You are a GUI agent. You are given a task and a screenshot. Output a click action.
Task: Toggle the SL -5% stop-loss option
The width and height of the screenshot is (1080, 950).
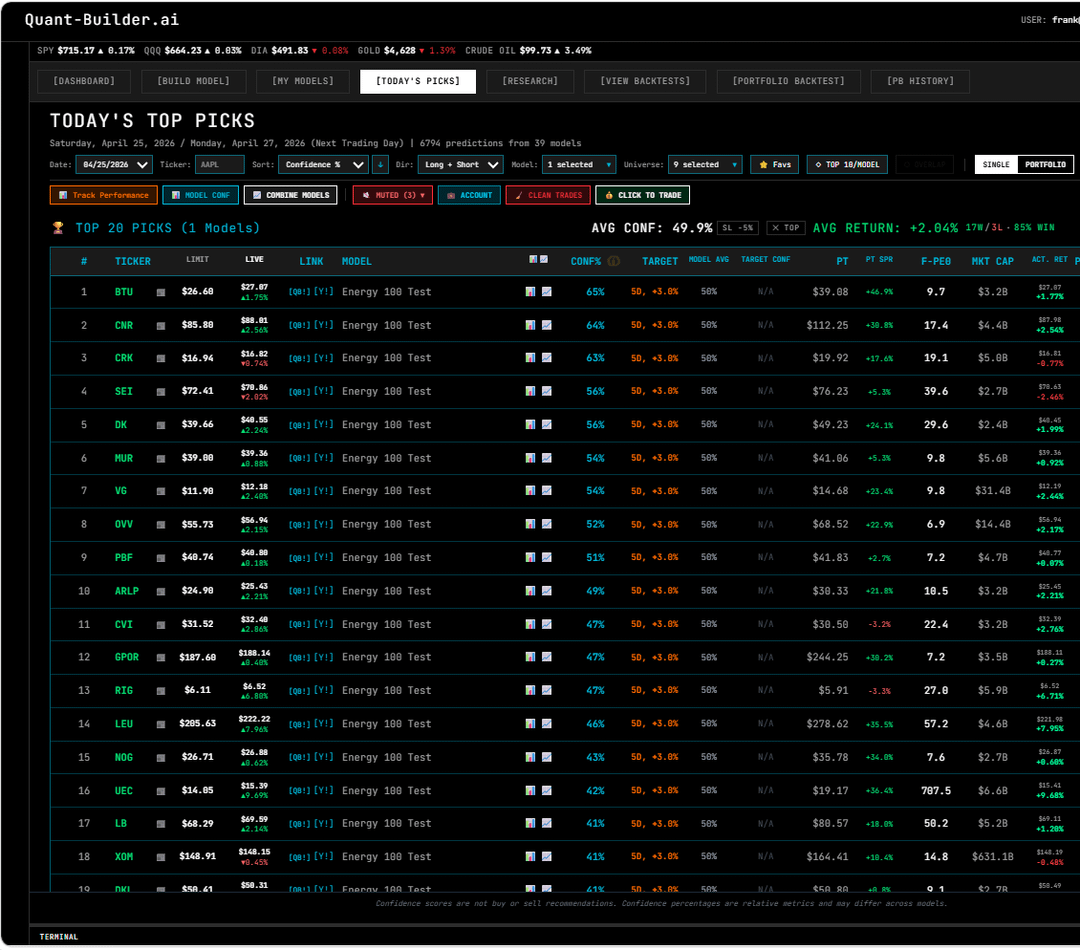click(738, 228)
